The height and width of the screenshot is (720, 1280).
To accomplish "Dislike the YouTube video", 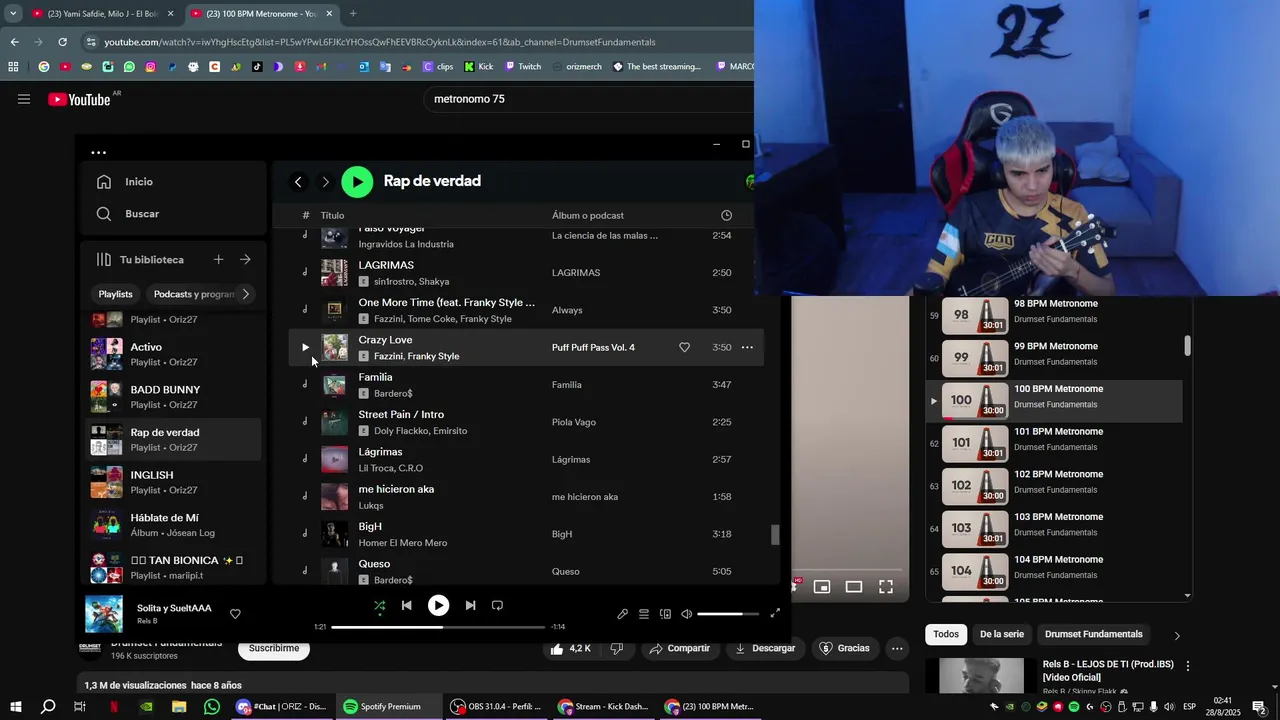I will coord(617,649).
